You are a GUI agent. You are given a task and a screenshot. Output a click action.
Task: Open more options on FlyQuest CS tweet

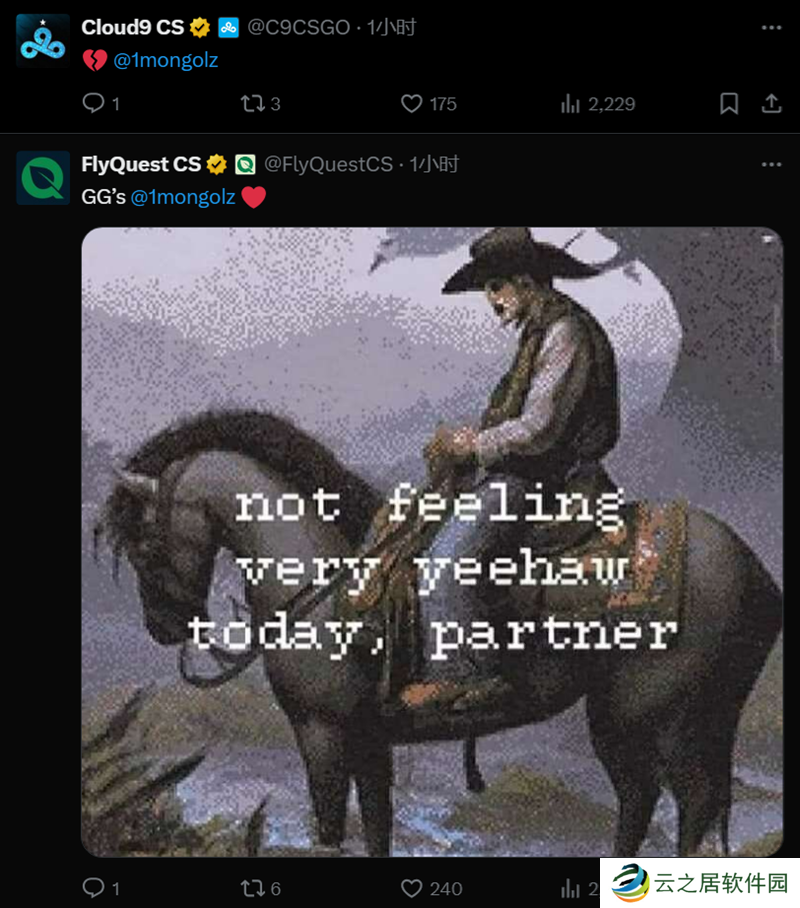(772, 164)
